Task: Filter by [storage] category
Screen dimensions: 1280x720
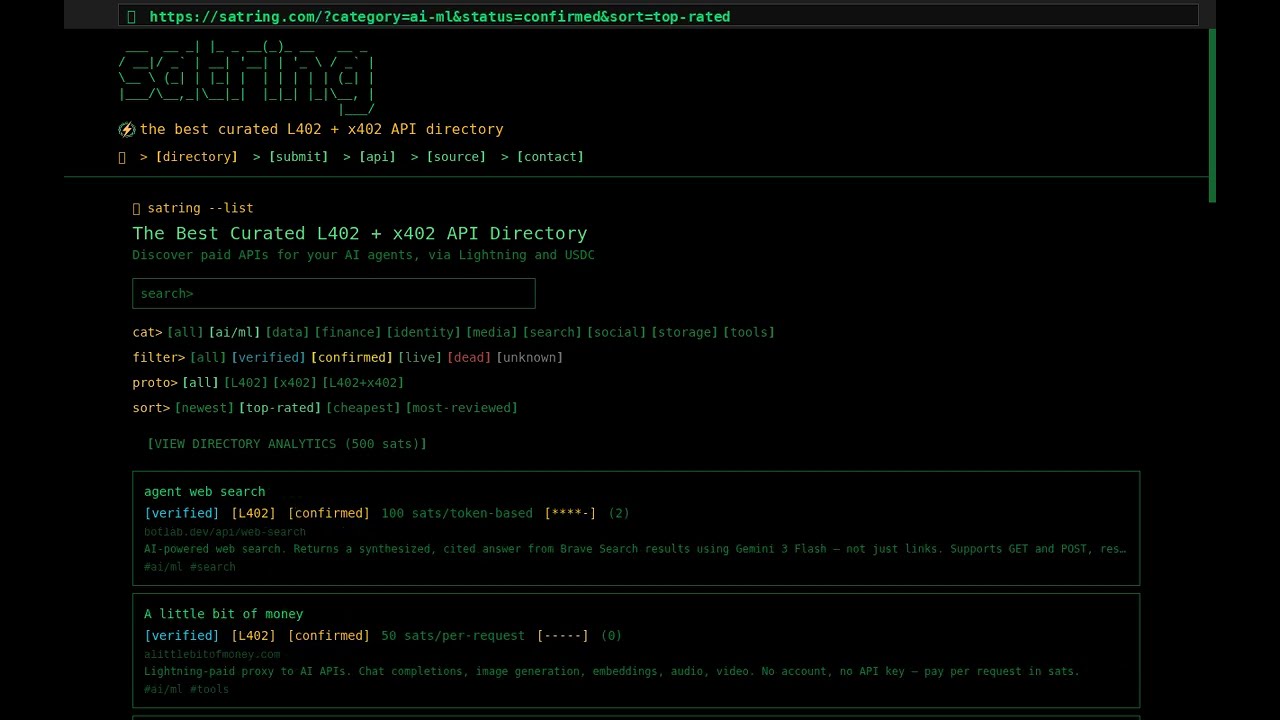Action: [685, 332]
